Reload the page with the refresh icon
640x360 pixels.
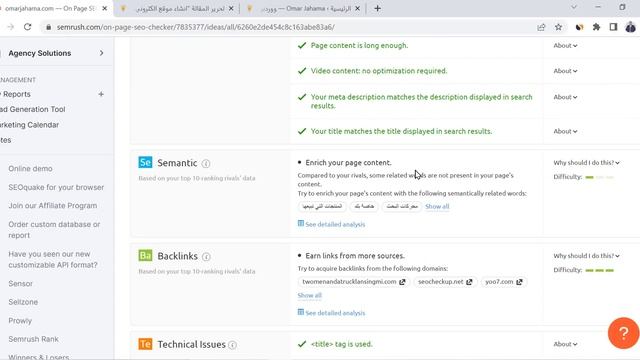[27, 27]
